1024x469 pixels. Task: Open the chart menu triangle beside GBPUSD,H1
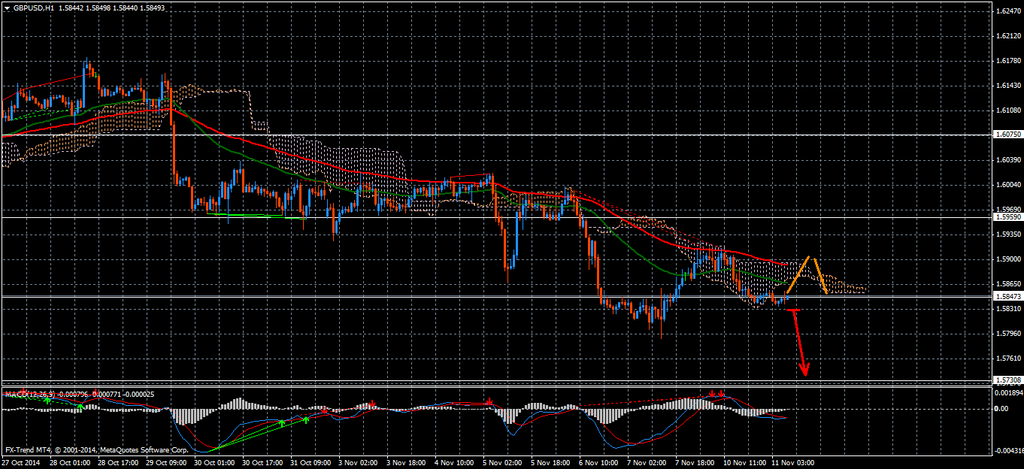6,9
